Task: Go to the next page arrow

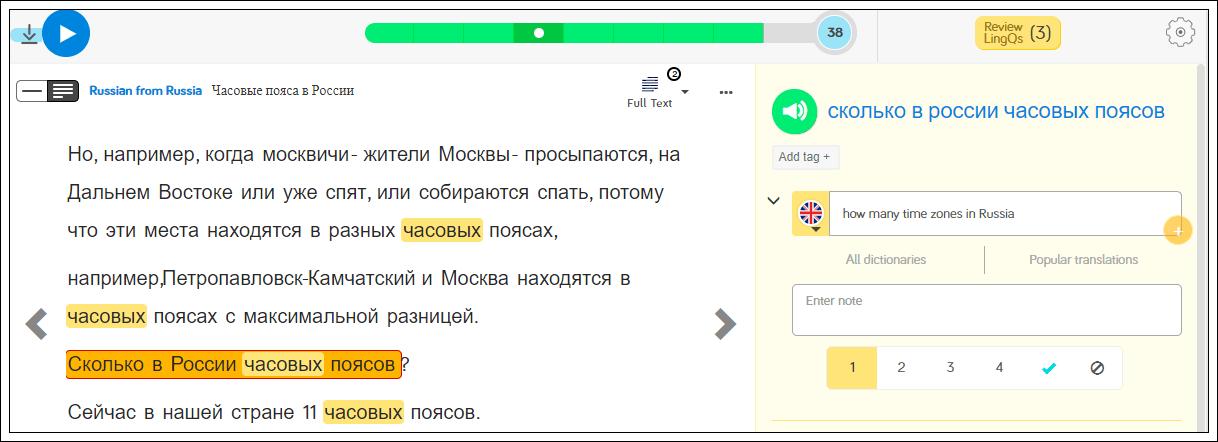Action: [725, 323]
